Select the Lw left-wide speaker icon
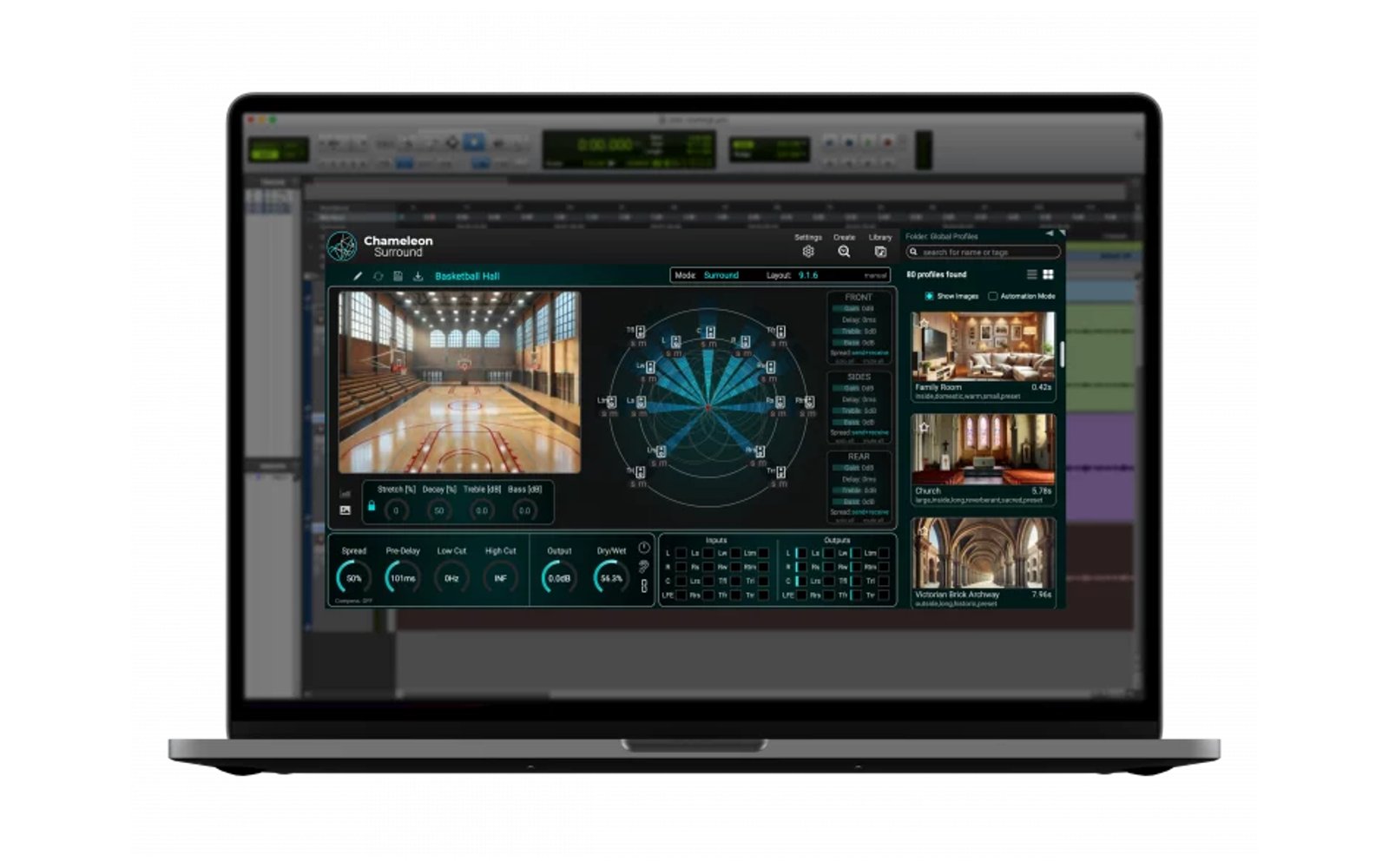 coord(649,367)
